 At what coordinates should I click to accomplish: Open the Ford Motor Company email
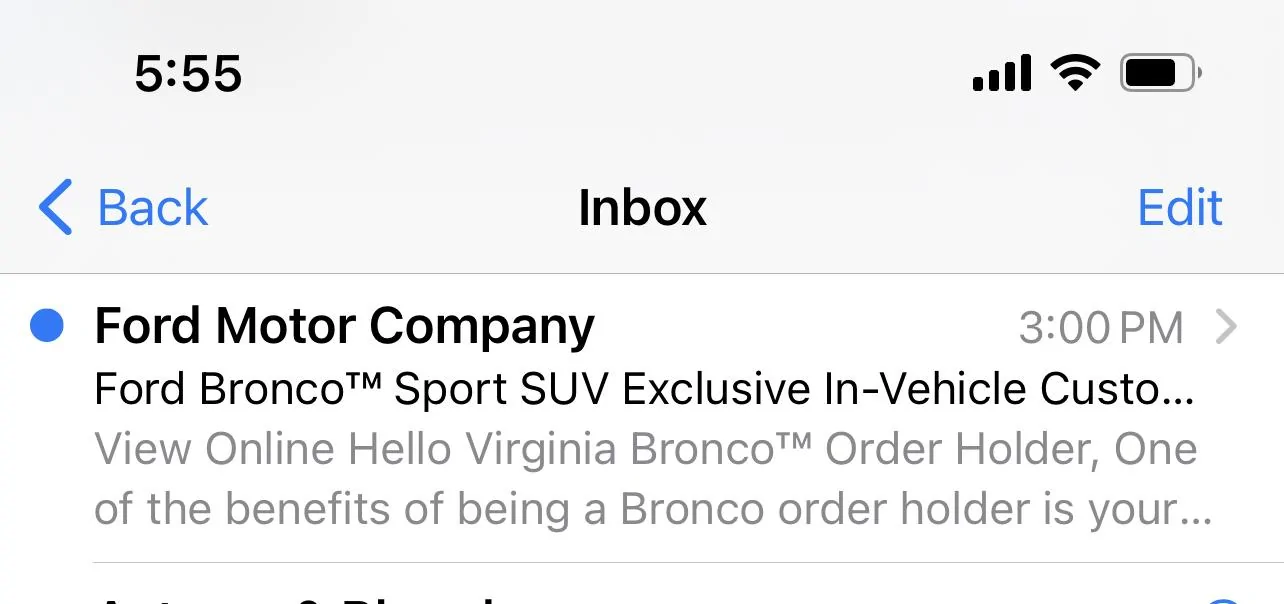(642, 418)
